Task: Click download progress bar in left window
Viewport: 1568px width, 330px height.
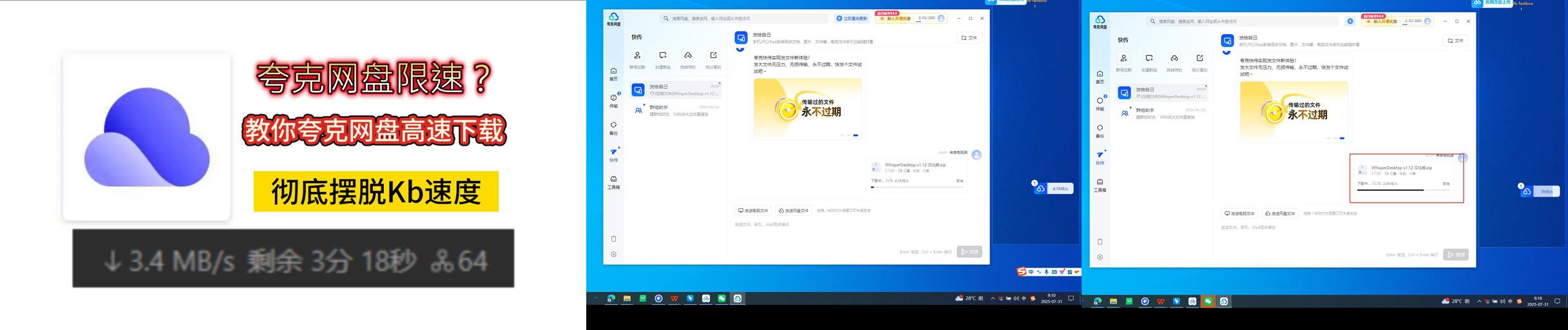Action: (917, 188)
